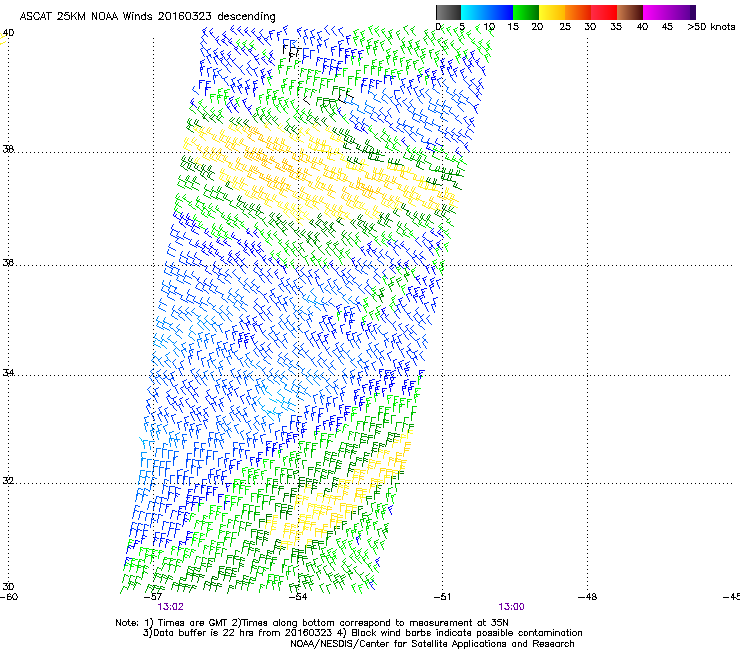The height and width of the screenshot is (650, 740).
Task: Select the yellow 20-25 knots legend color
Action: coord(552,12)
